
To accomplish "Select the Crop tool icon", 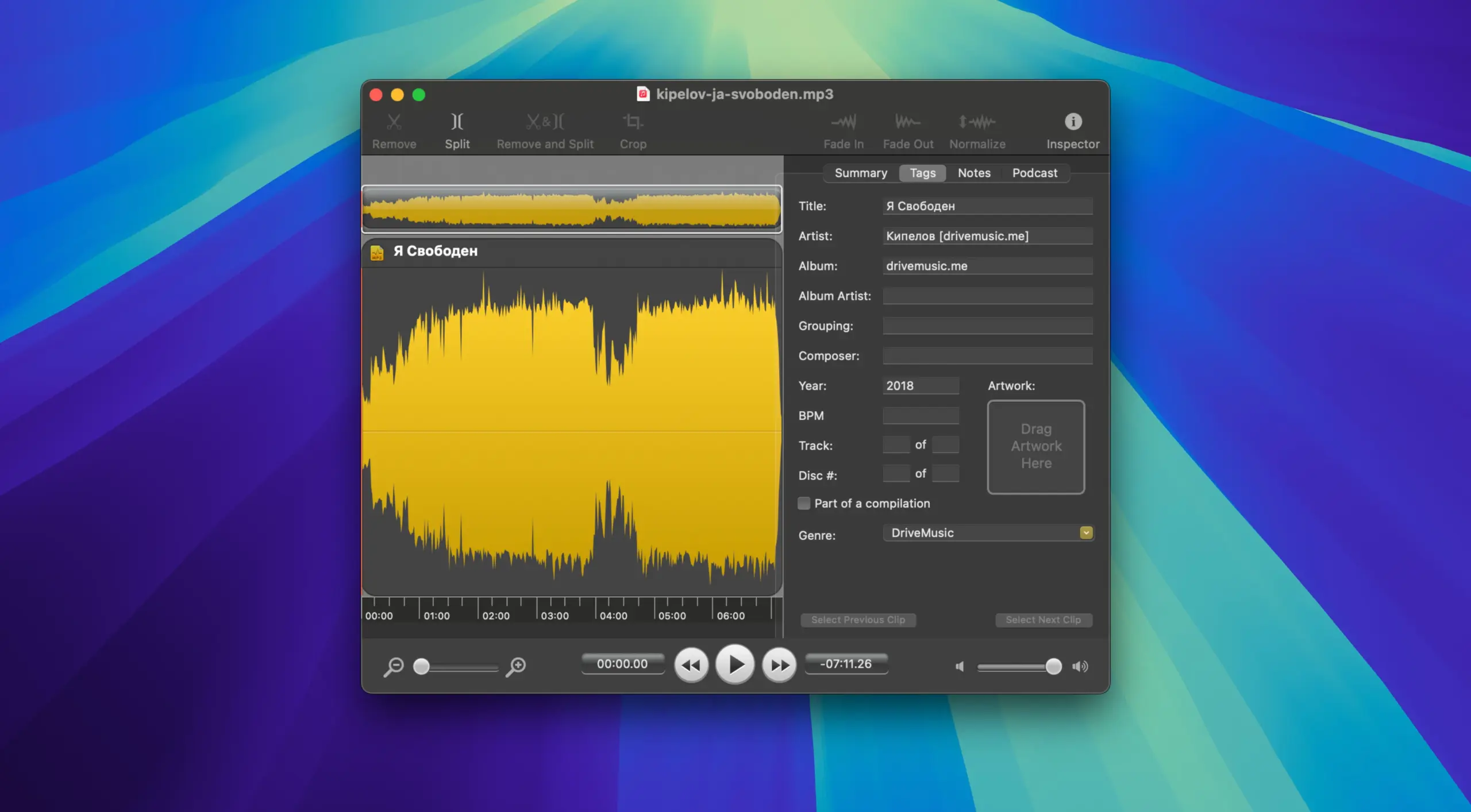I will tap(633, 122).
